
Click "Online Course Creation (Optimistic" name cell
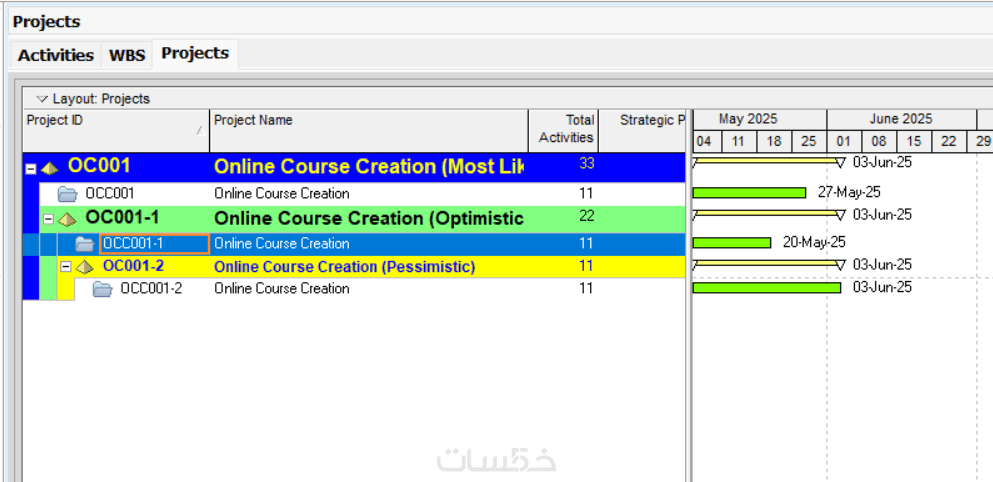(369, 219)
